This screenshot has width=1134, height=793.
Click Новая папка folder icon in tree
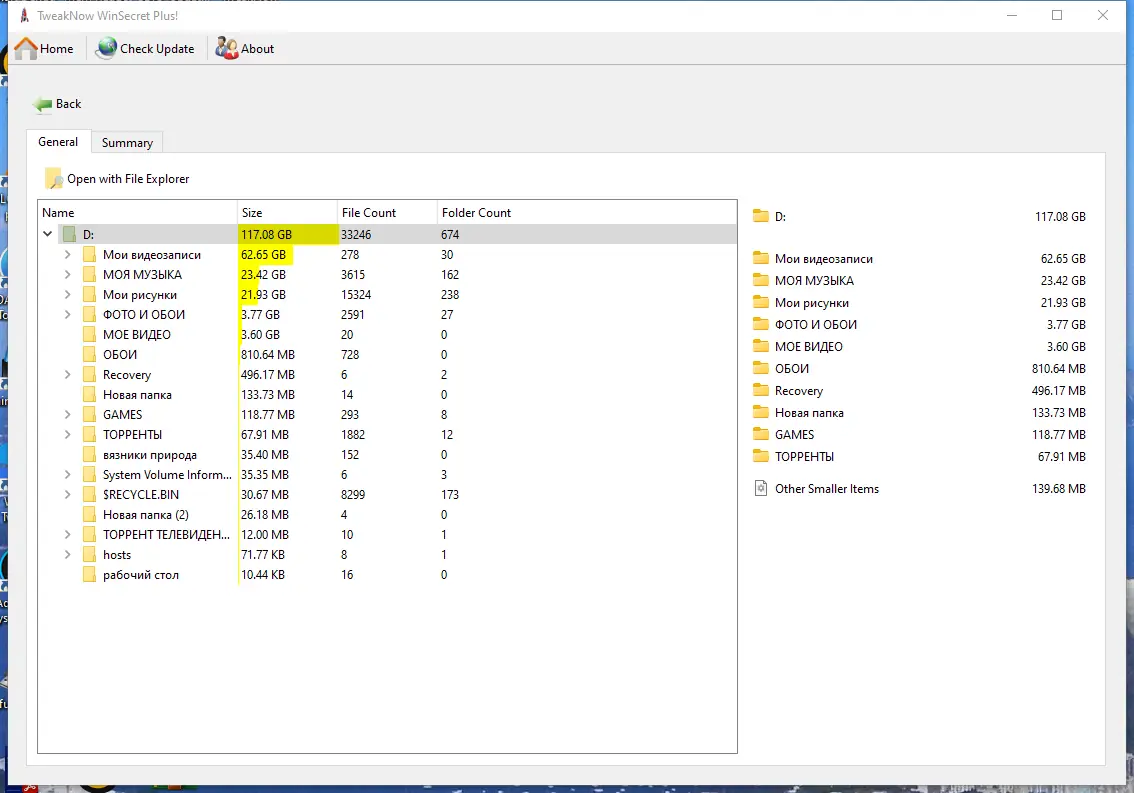[x=89, y=395]
